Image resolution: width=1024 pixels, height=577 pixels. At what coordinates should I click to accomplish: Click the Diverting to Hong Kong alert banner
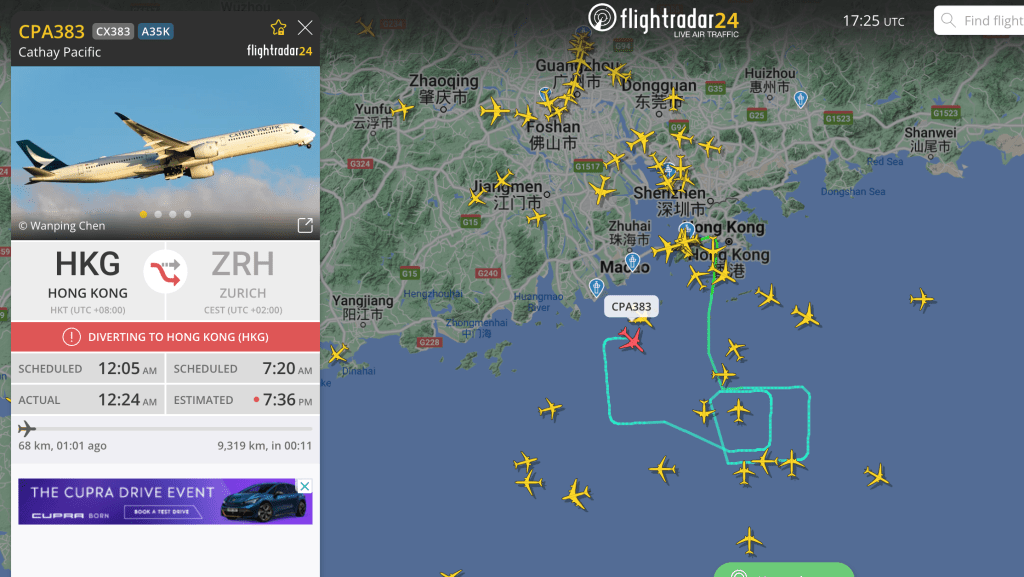(x=165, y=337)
